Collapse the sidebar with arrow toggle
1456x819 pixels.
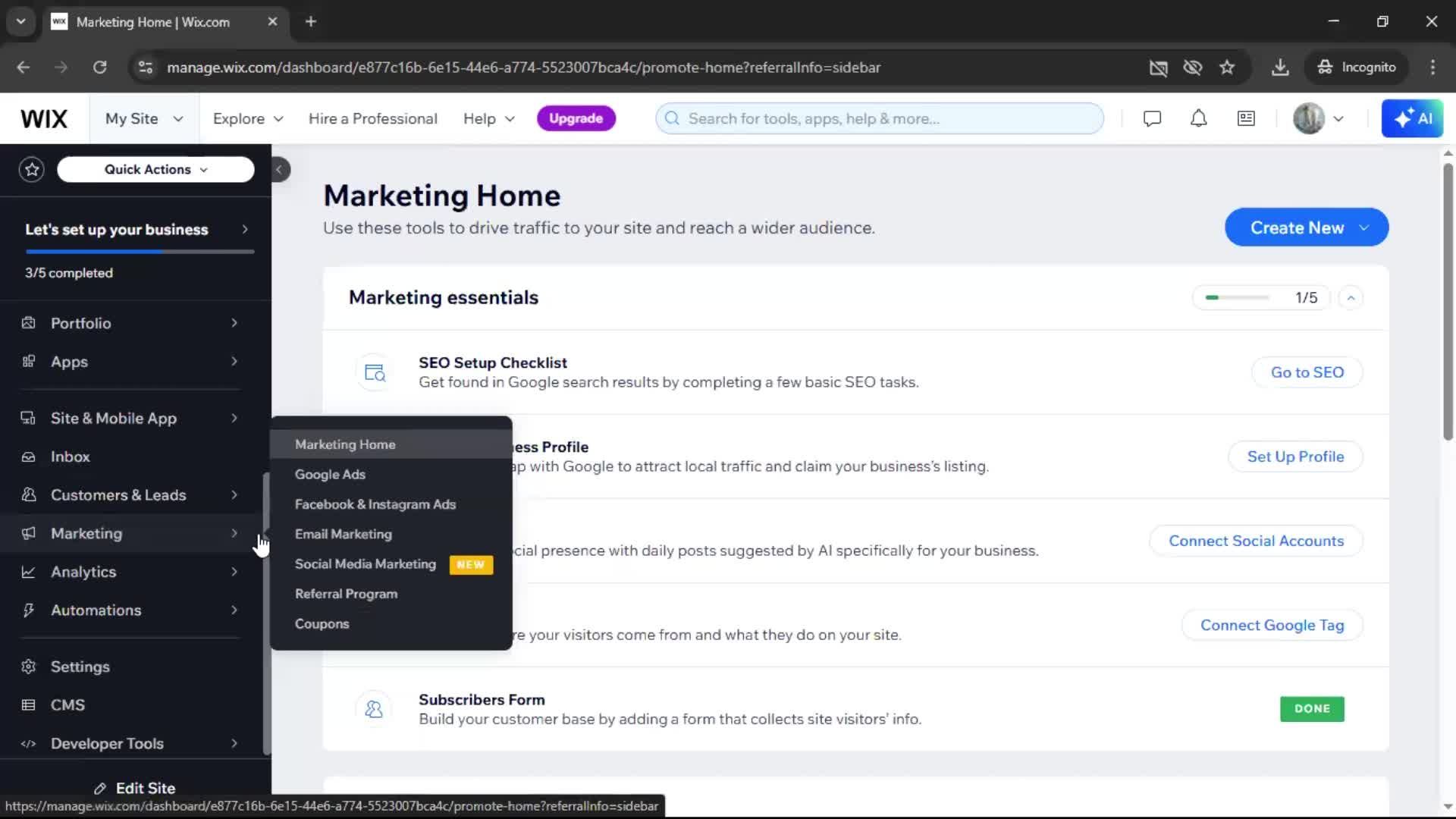pyautogui.click(x=279, y=170)
